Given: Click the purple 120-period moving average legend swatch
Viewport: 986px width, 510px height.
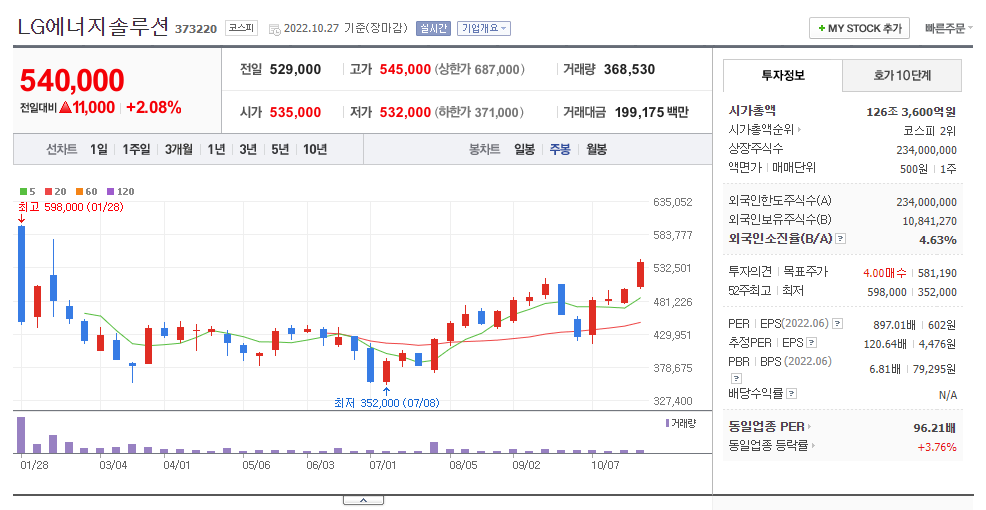Looking at the screenshot, I should click(111, 192).
